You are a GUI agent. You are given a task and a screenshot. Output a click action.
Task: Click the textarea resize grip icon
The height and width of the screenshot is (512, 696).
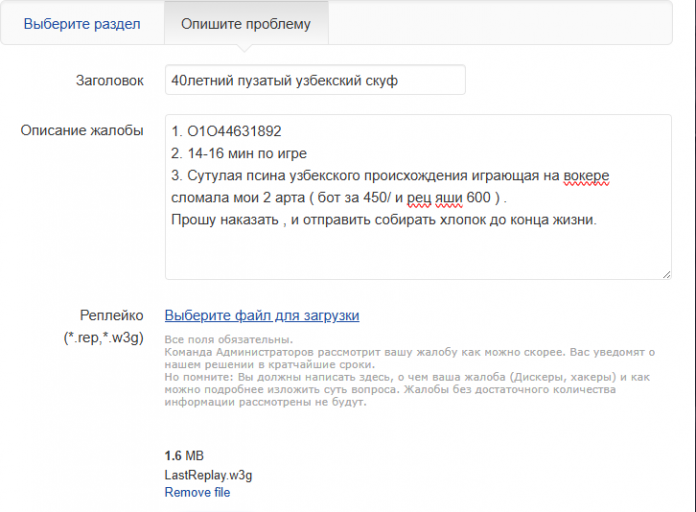666,274
